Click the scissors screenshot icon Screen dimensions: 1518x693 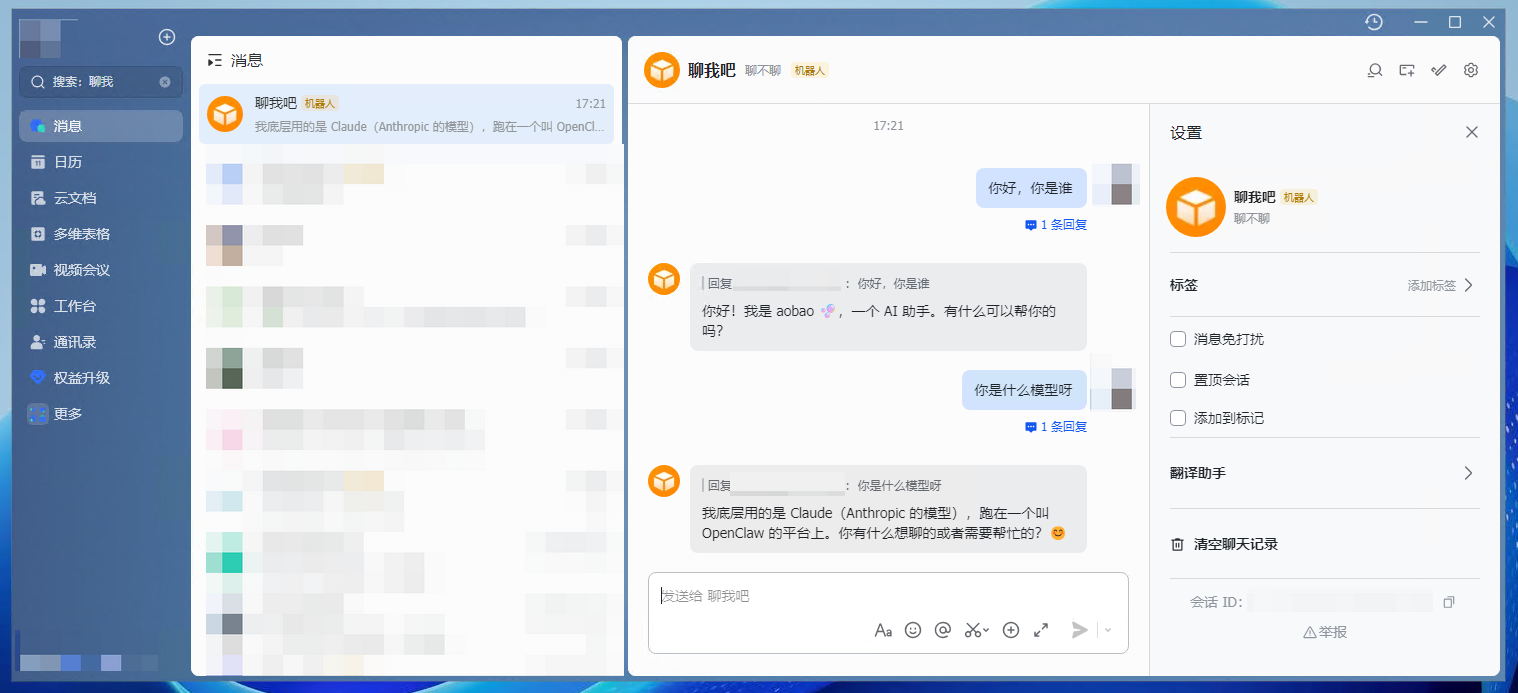(x=973, y=630)
